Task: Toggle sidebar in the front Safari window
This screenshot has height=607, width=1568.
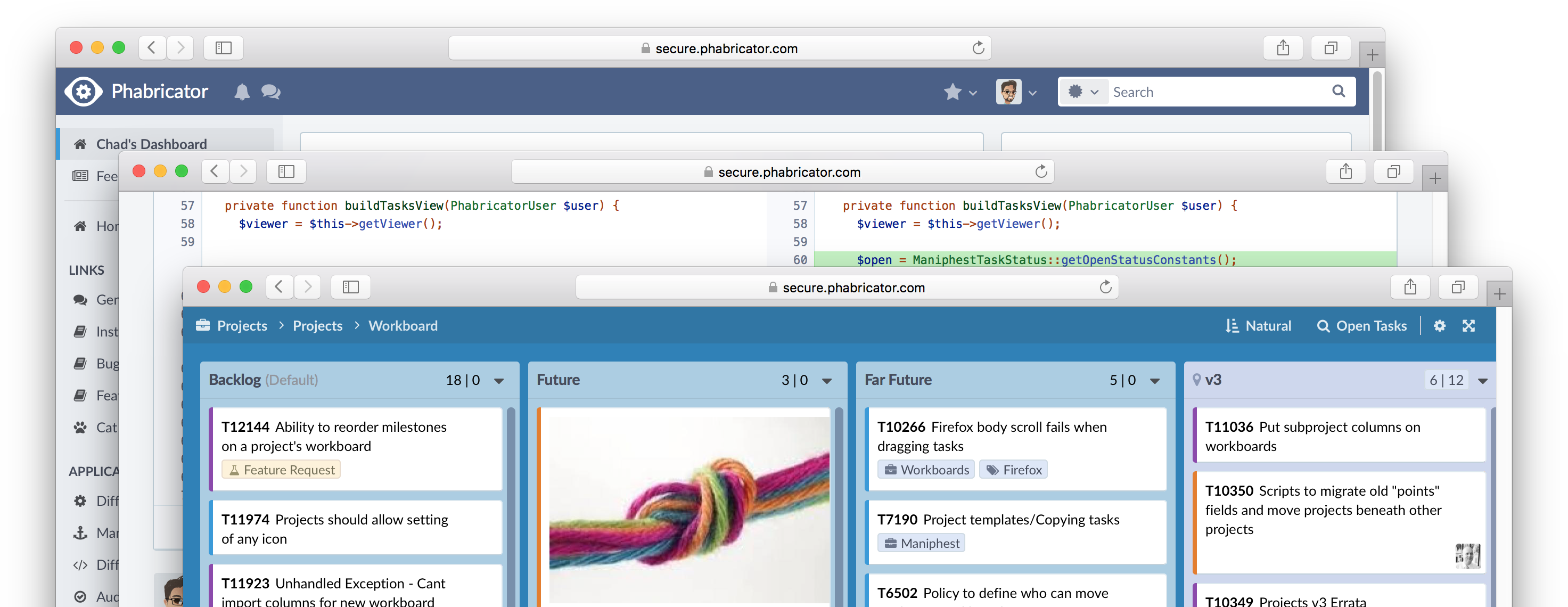Action: (x=351, y=287)
